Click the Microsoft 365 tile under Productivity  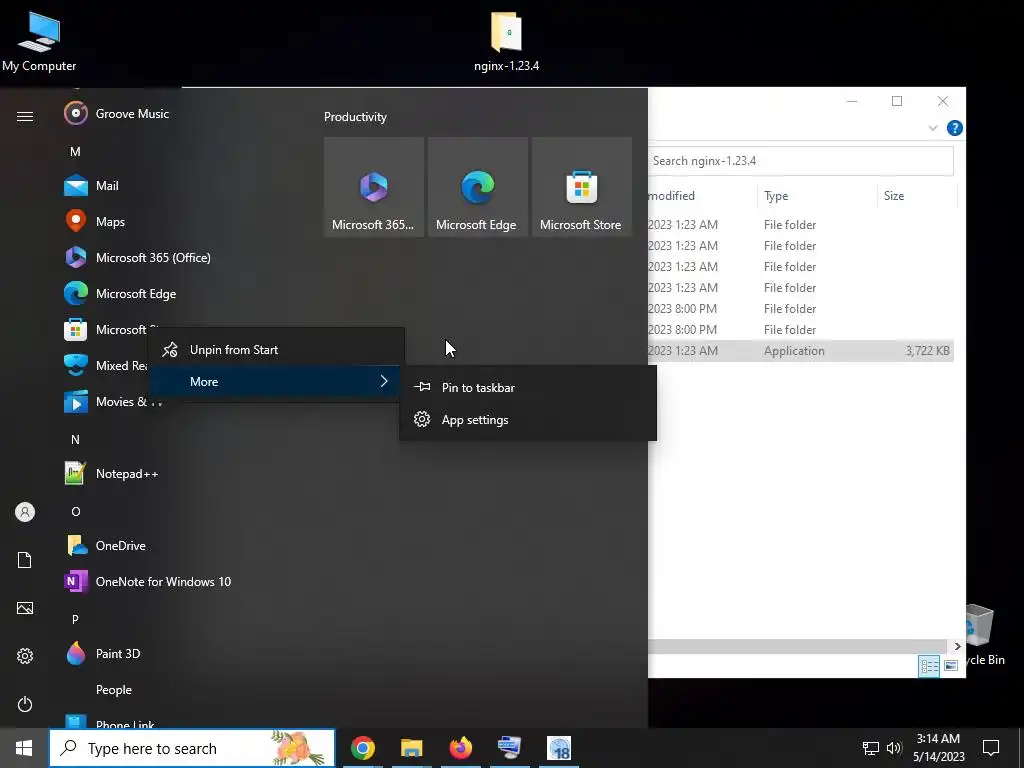point(374,187)
